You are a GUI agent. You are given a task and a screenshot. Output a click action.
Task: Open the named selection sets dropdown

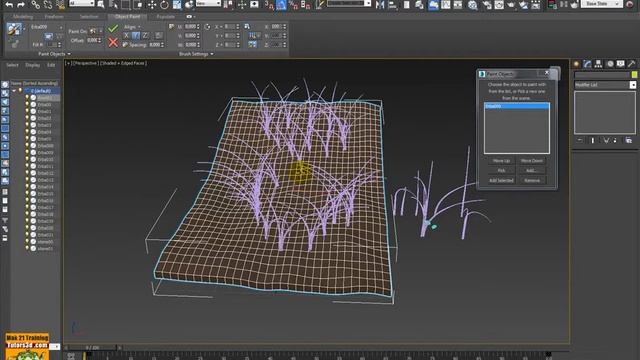[349, 3]
